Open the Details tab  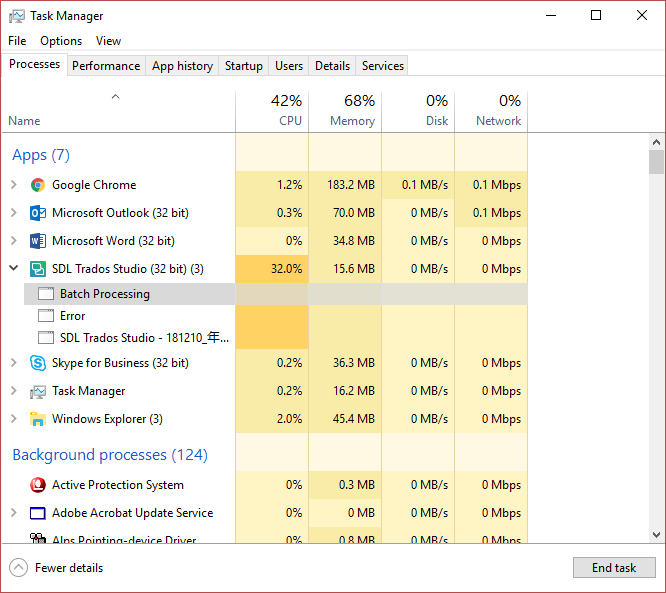point(332,66)
